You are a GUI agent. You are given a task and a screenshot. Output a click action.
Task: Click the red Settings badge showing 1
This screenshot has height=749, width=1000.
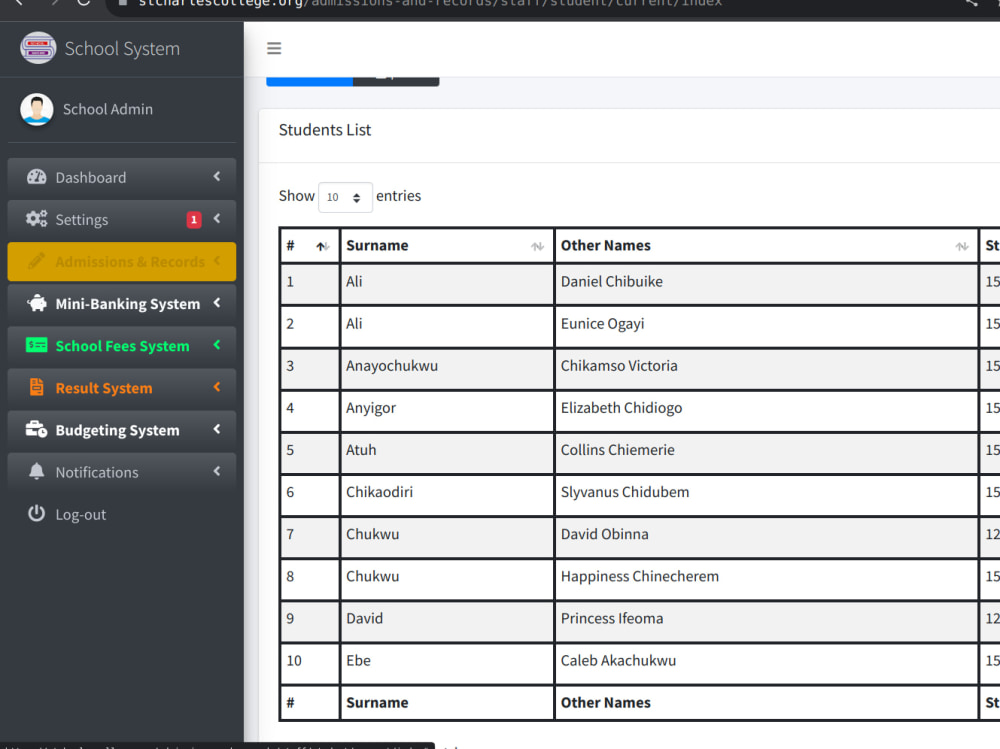point(194,219)
